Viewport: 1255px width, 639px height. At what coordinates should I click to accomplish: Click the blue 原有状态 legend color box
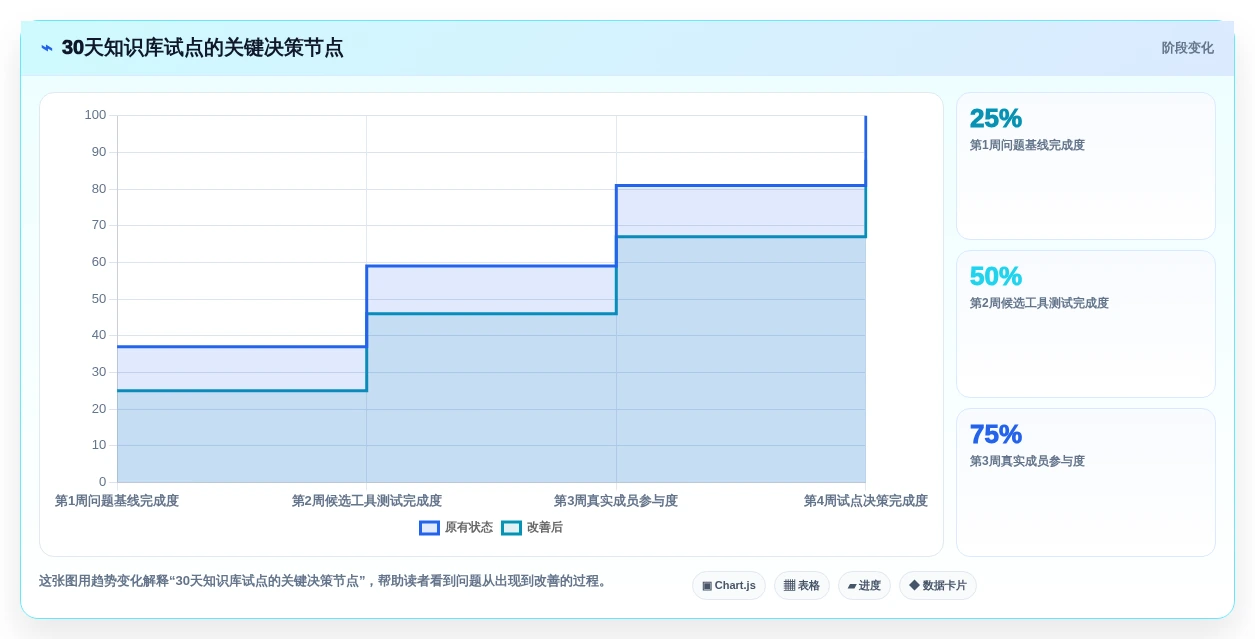point(429,528)
